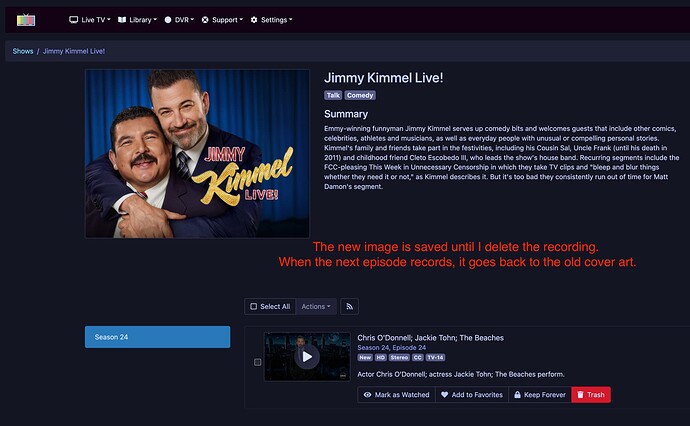Click the Jimmy Kimmel Live! breadcrumb link

point(74,51)
